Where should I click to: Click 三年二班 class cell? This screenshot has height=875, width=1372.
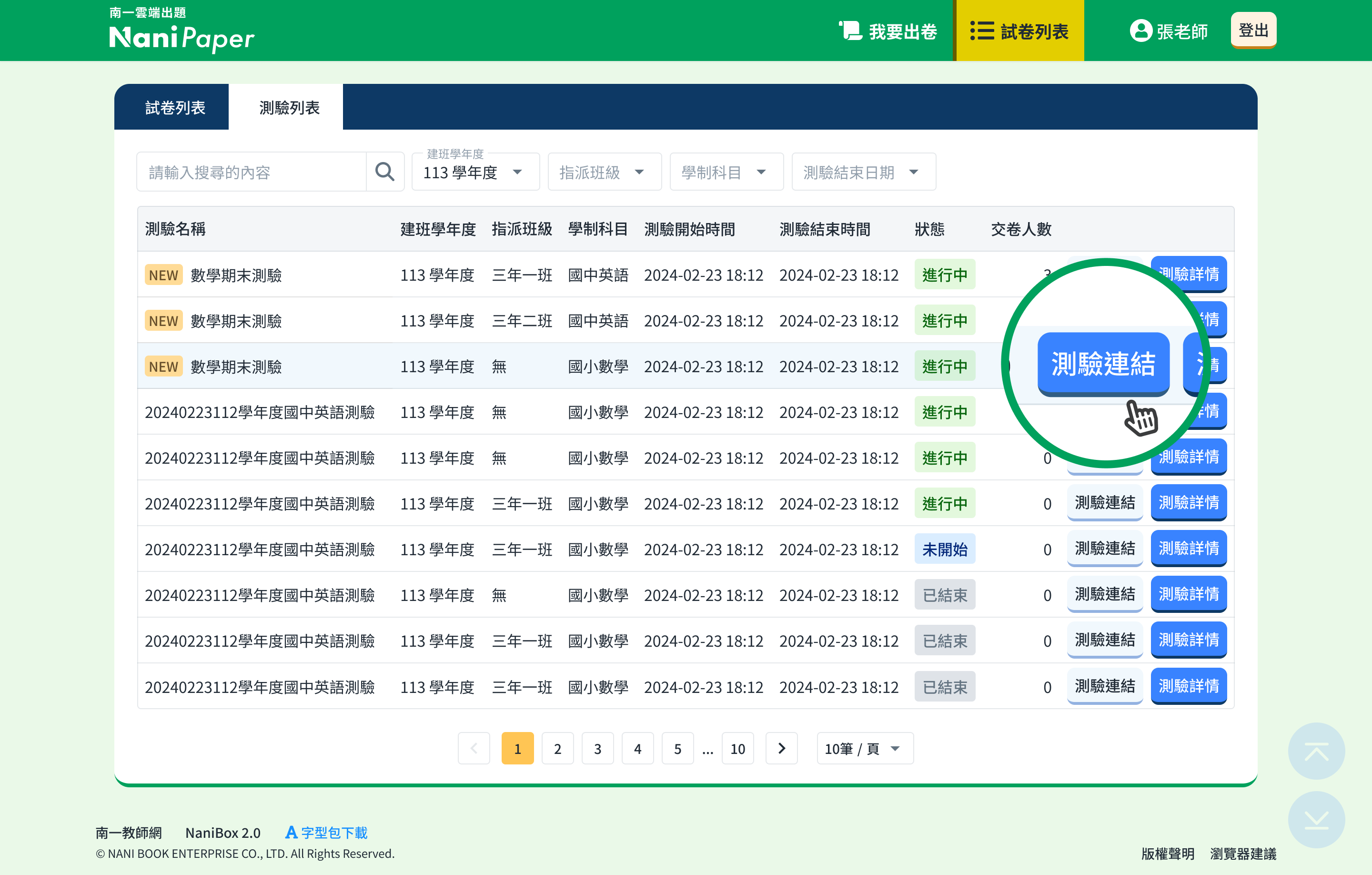[522, 320]
